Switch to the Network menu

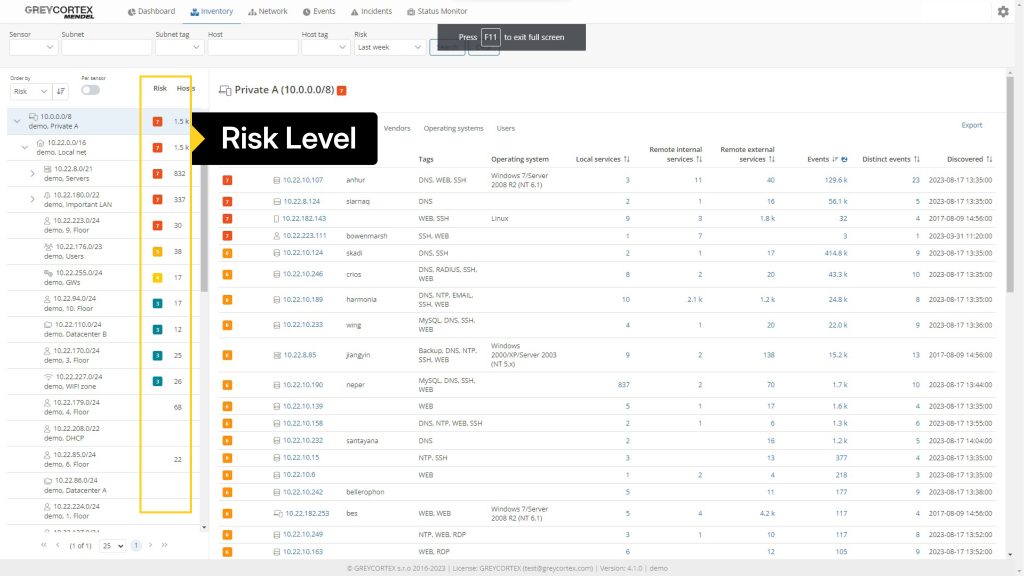pos(267,12)
